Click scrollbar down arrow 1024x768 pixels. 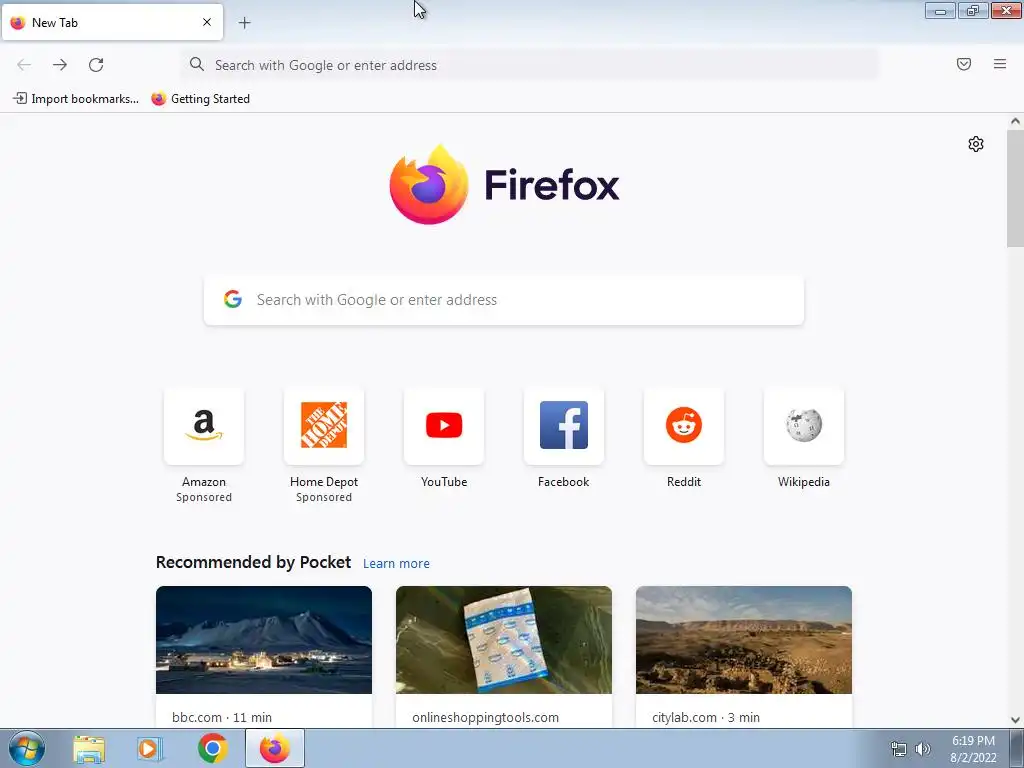[1015, 720]
